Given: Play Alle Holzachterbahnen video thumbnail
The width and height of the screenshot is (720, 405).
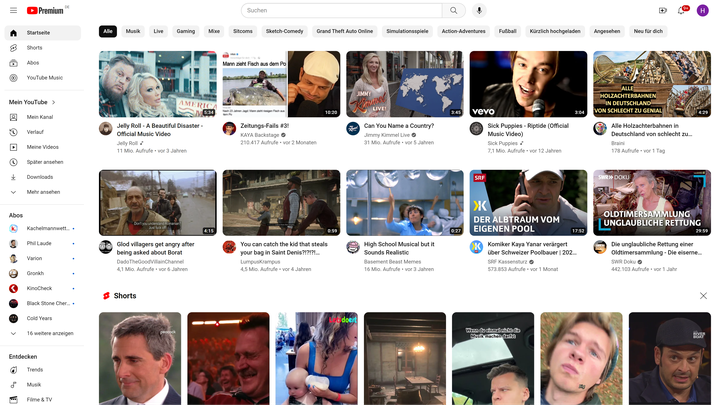Looking at the screenshot, I should [652, 84].
